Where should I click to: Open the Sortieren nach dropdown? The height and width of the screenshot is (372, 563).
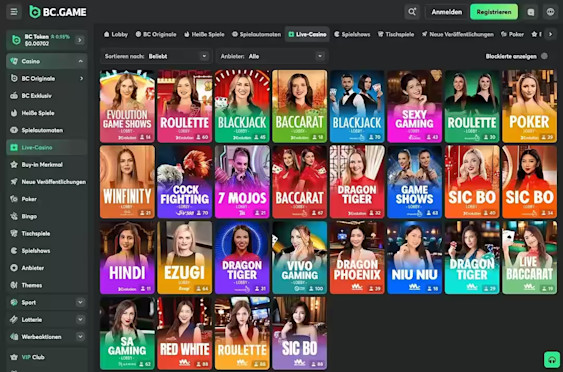pos(156,56)
